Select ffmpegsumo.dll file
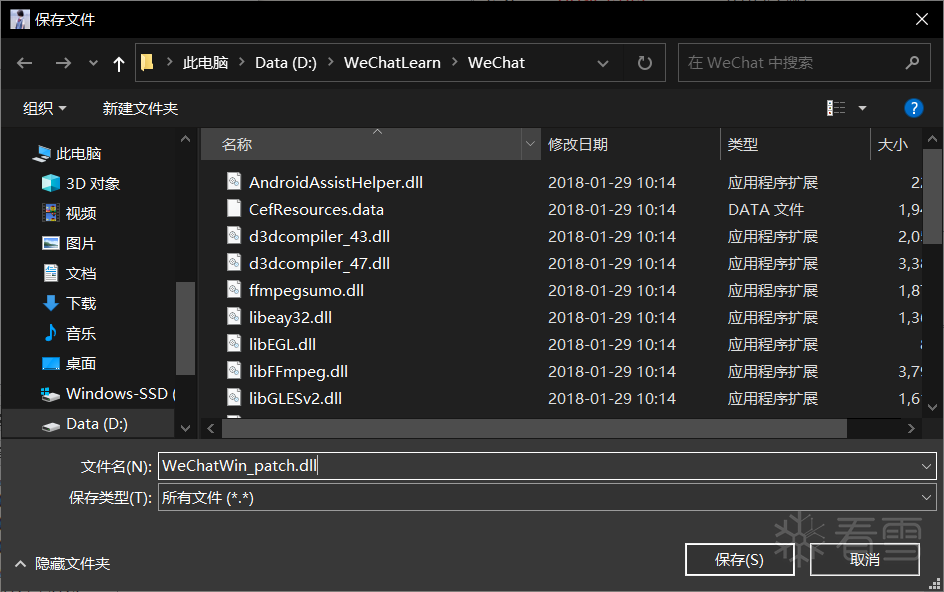 click(306, 291)
